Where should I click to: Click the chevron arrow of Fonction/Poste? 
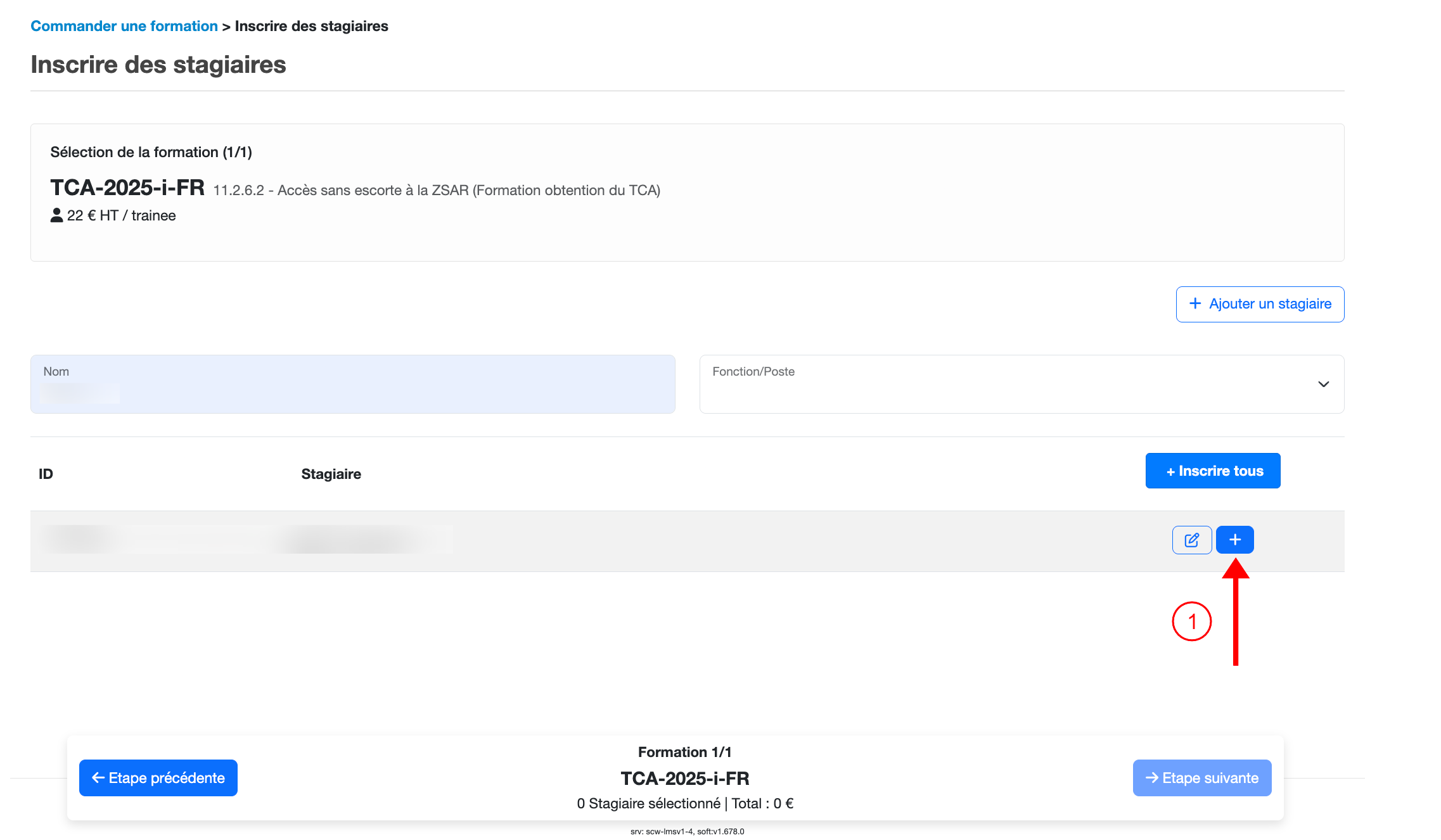[x=1323, y=384]
